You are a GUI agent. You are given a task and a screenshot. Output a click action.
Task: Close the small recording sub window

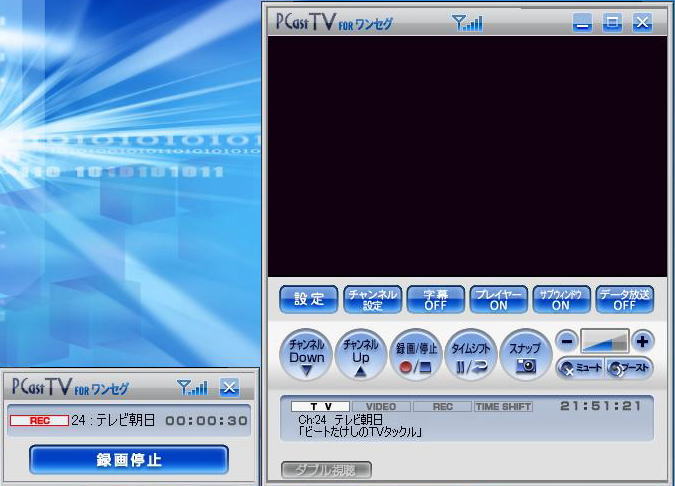229,387
